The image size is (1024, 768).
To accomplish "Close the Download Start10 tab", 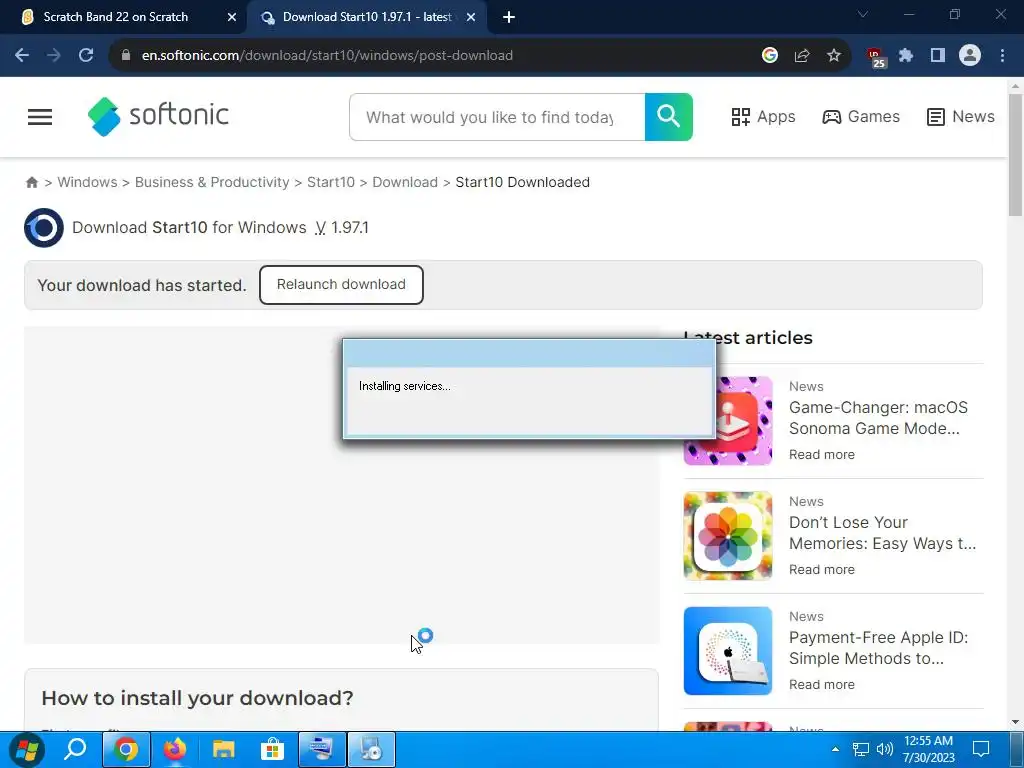I will tap(471, 18).
